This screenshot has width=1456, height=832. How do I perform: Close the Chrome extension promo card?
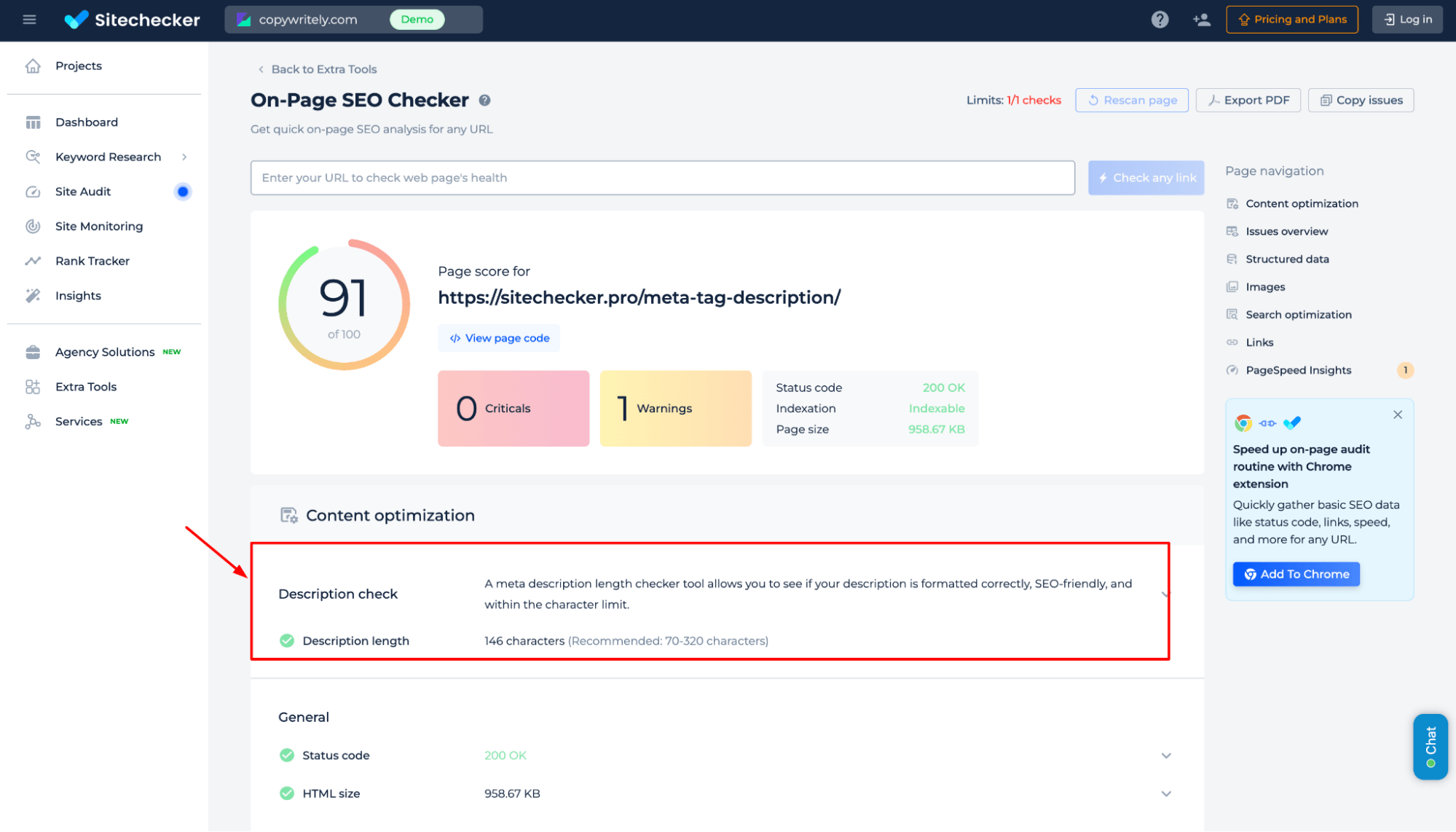[1398, 415]
